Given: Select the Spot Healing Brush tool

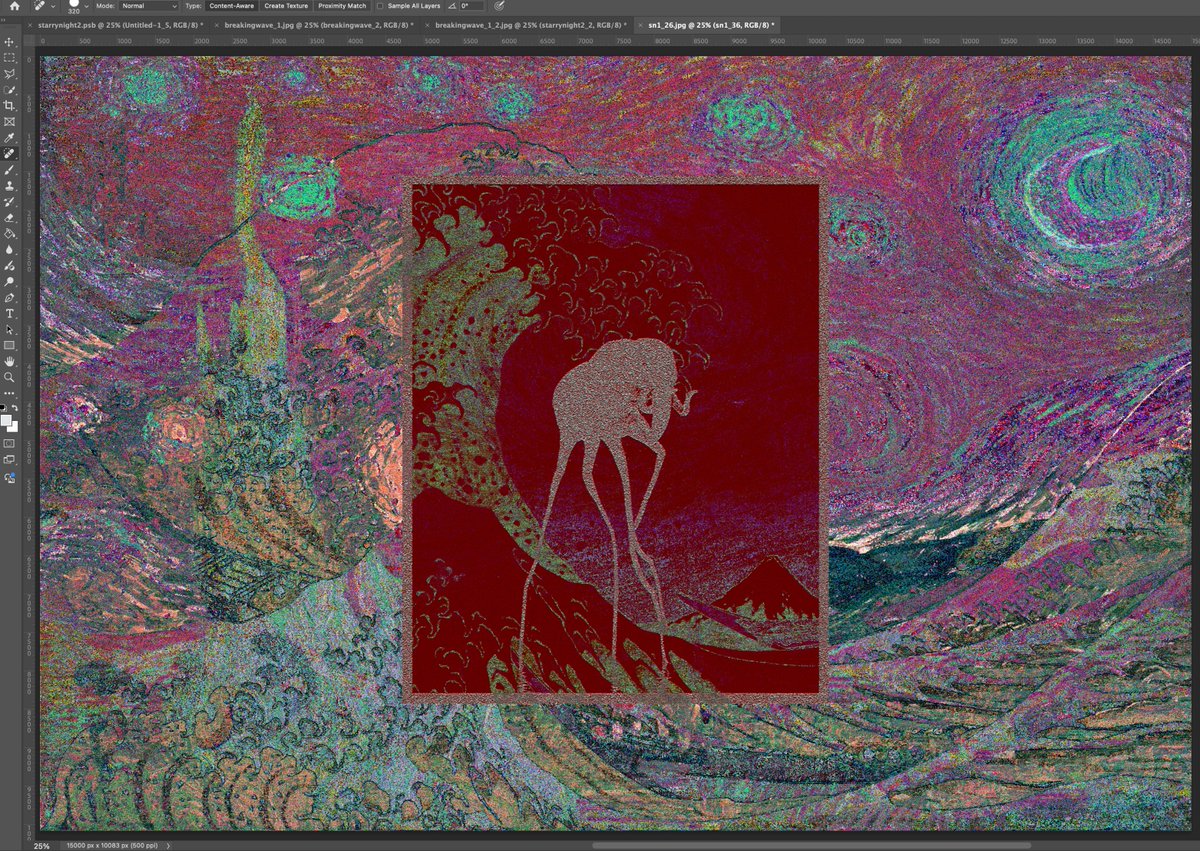Looking at the screenshot, I should click(x=10, y=154).
